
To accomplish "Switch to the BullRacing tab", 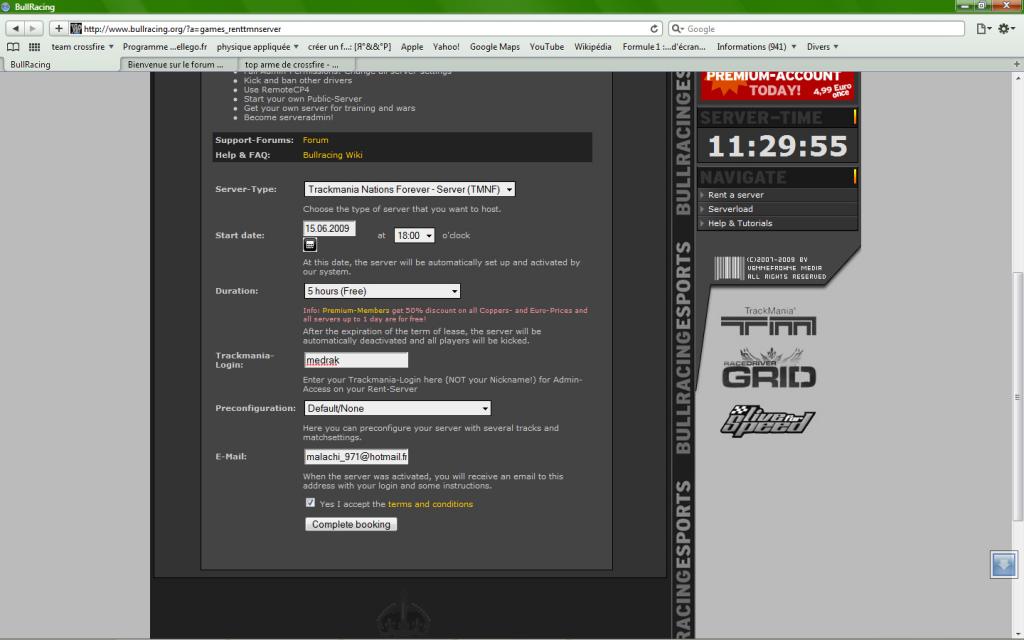I will [61, 65].
